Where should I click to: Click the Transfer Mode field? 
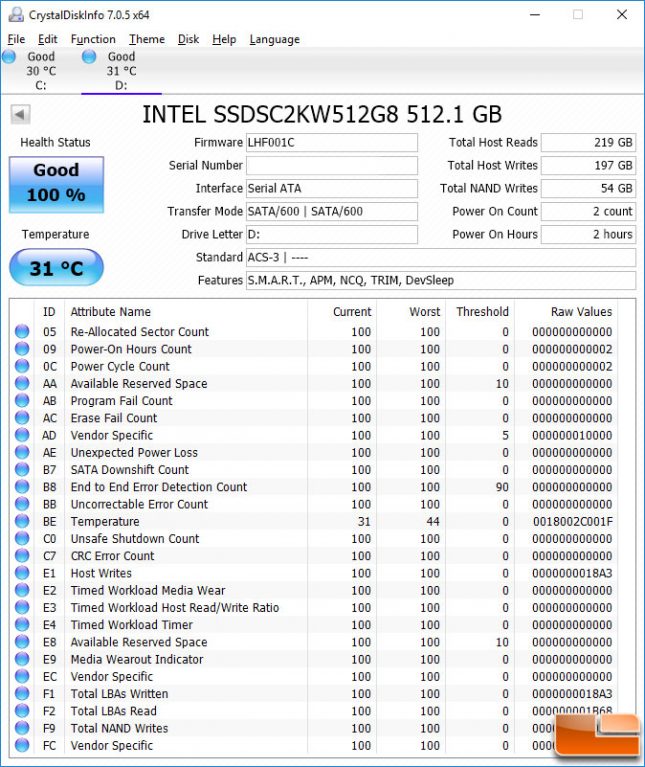click(332, 211)
